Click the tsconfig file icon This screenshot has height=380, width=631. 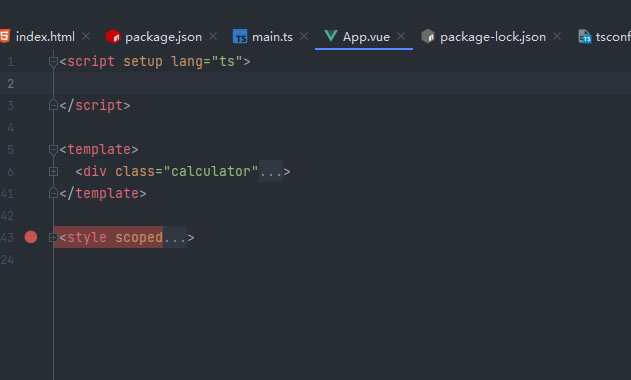coord(585,37)
